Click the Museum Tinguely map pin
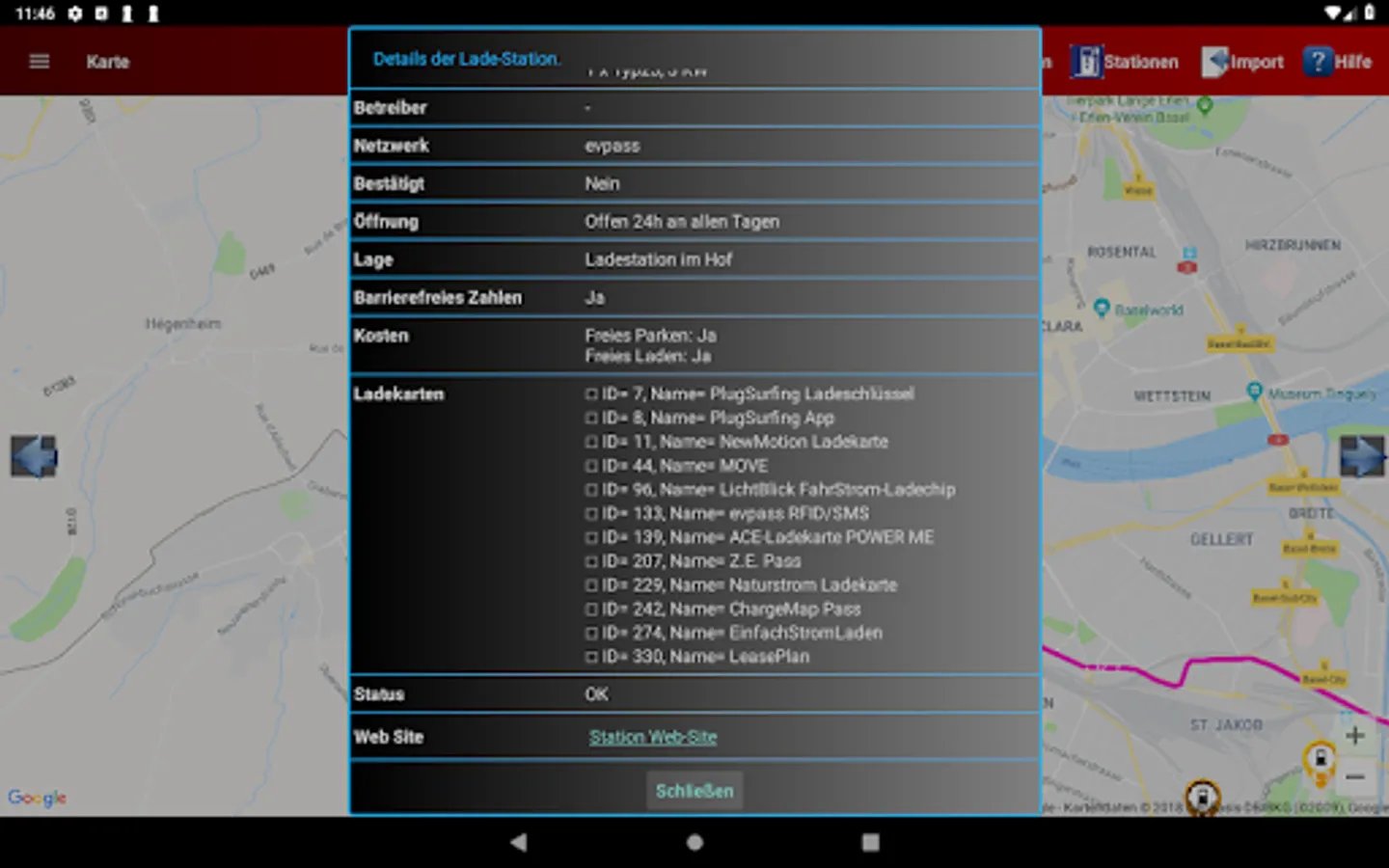Image resolution: width=1389 pixels, height=868 pixels. tap(1254, 391)
